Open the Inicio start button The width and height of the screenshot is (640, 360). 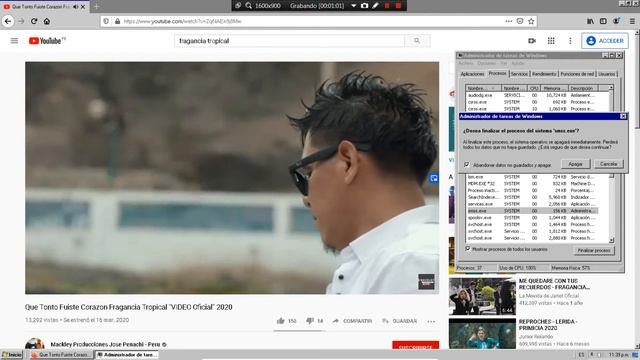click(12, 355)
